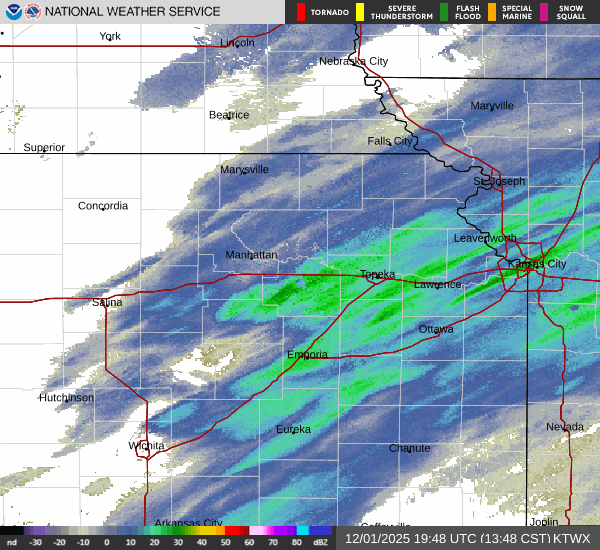The width and height of the screenshot is (600, 550).
Task: Click the 50 dBZ mark on color scale
Action: pyautogui.click(x=226, y=532)
